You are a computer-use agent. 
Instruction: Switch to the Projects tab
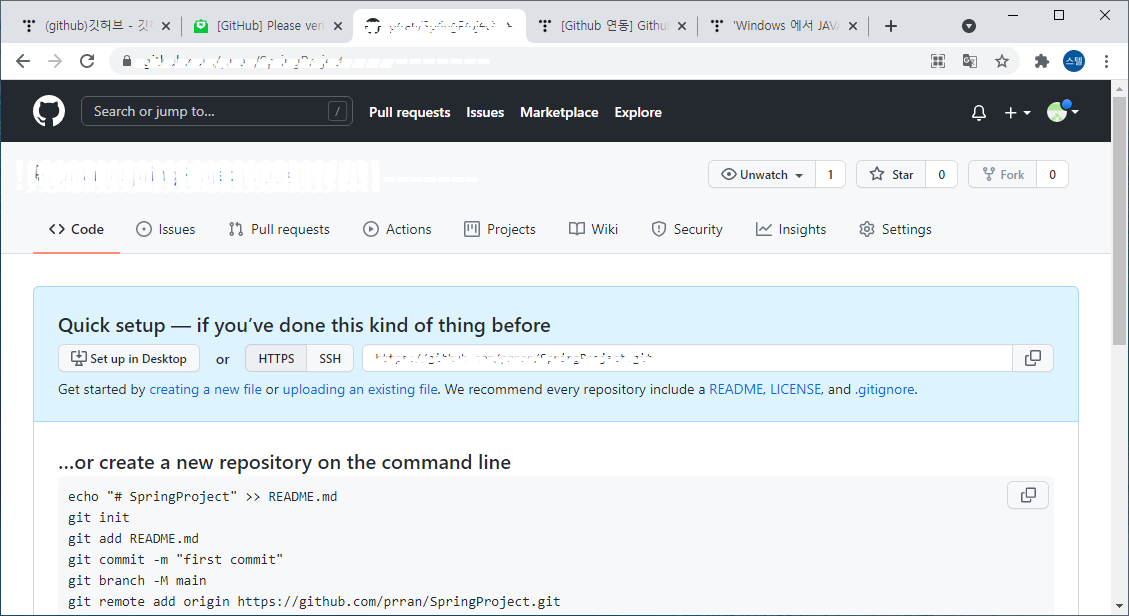500,229
